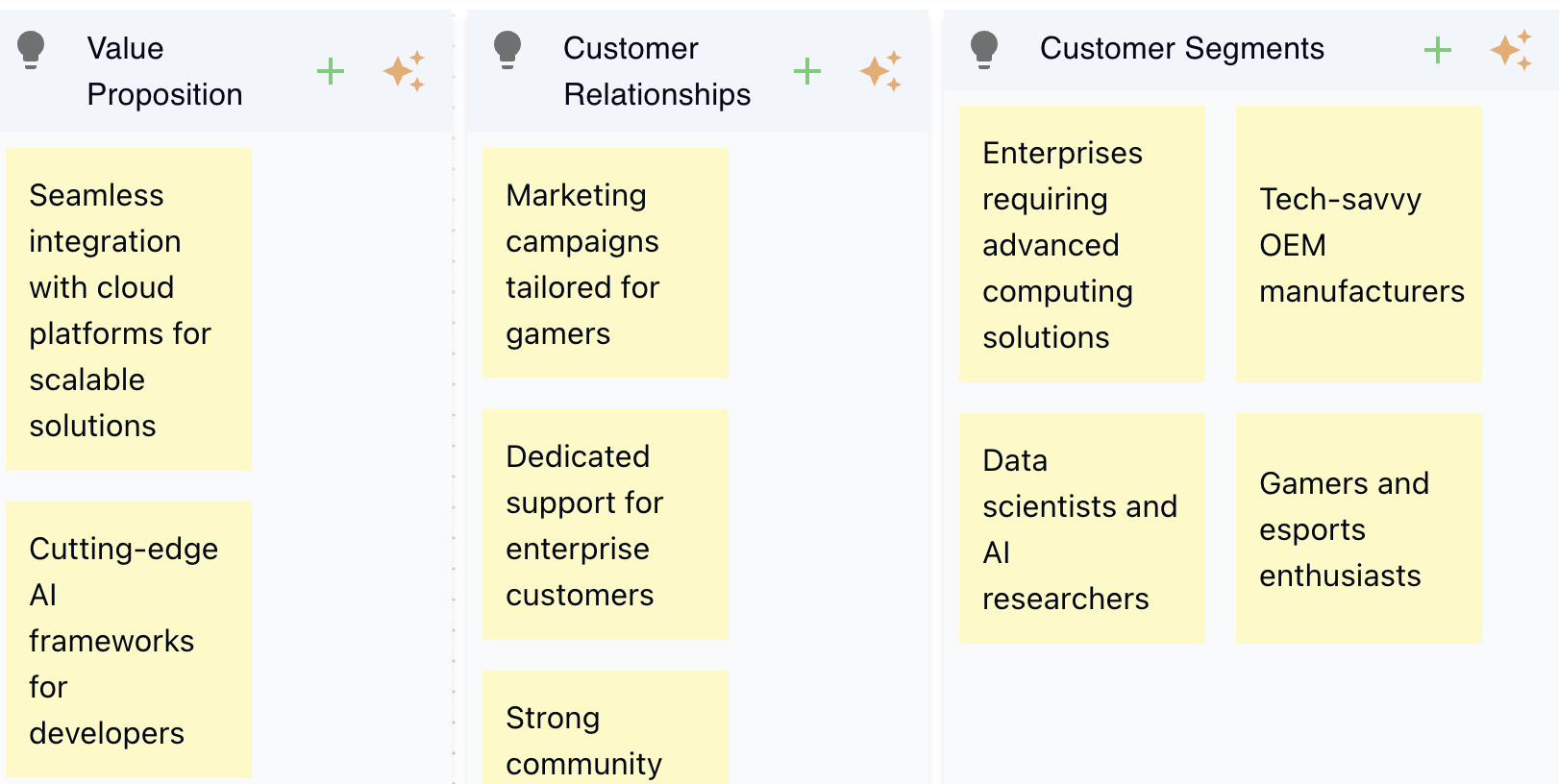Select the 'Enterprises requiring advanced computing solutions' note
Viewport: 1559px width, 784px height.
tap(1081, 244)
